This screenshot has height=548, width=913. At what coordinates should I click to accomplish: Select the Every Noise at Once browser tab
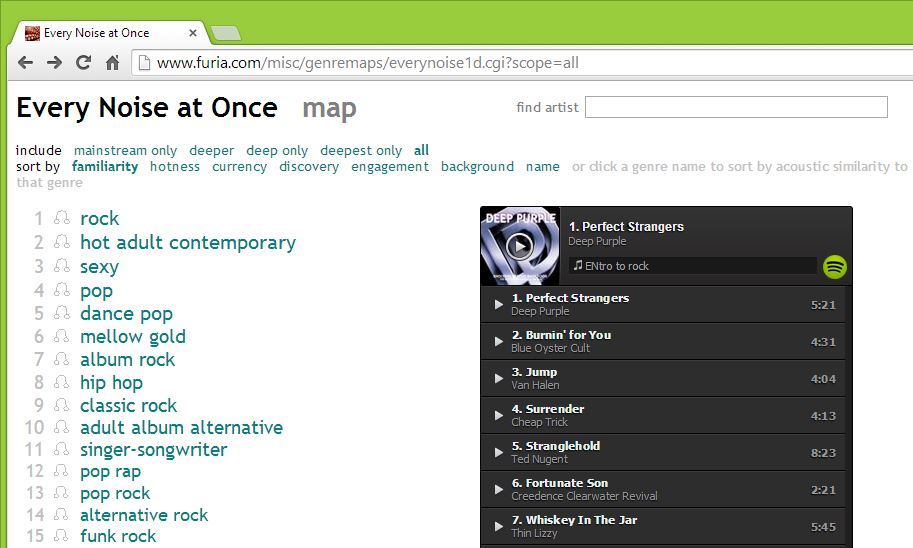(x=111, y=33)
